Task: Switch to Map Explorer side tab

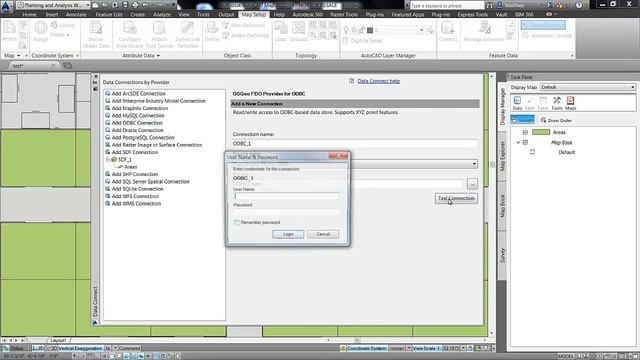Action: [x=502, y=156]
